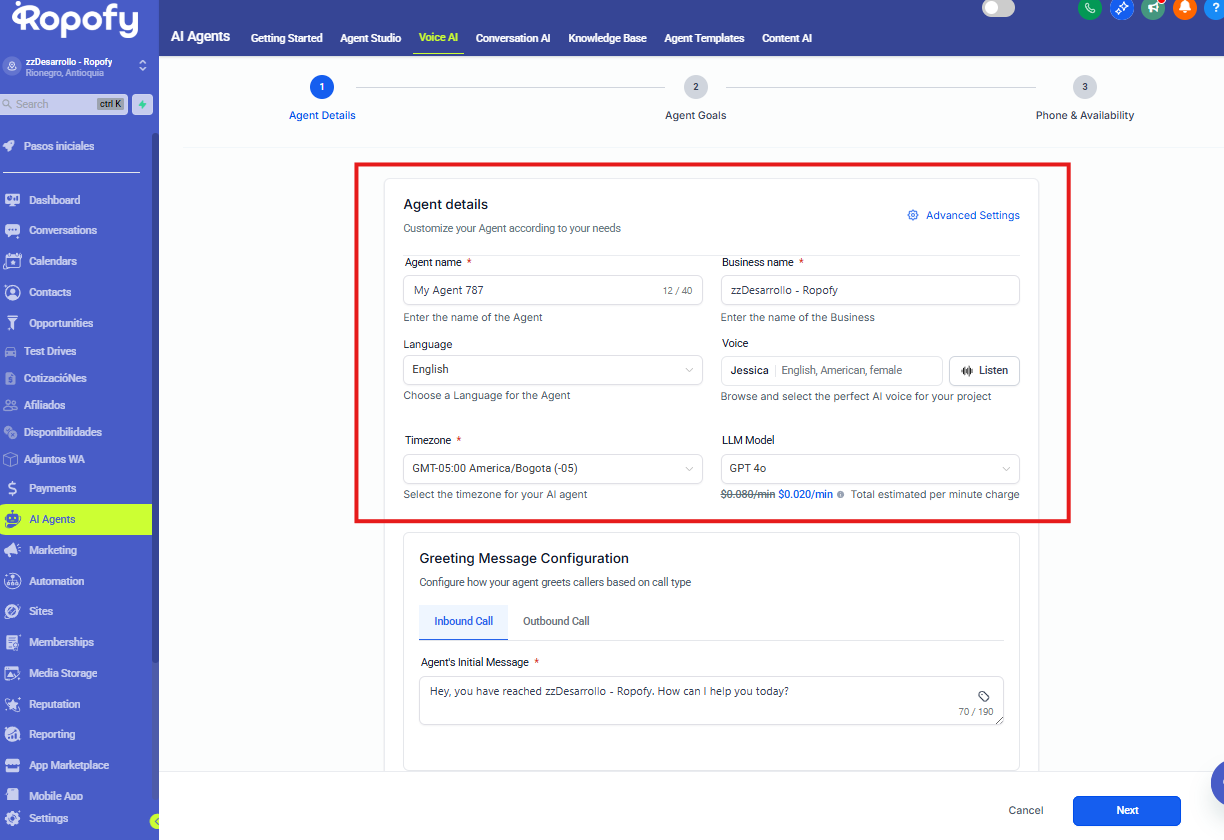Viewport: 1224px width, 840px height.
Task: Click the megaphone announcements icon
Action: coord(1153,8)
